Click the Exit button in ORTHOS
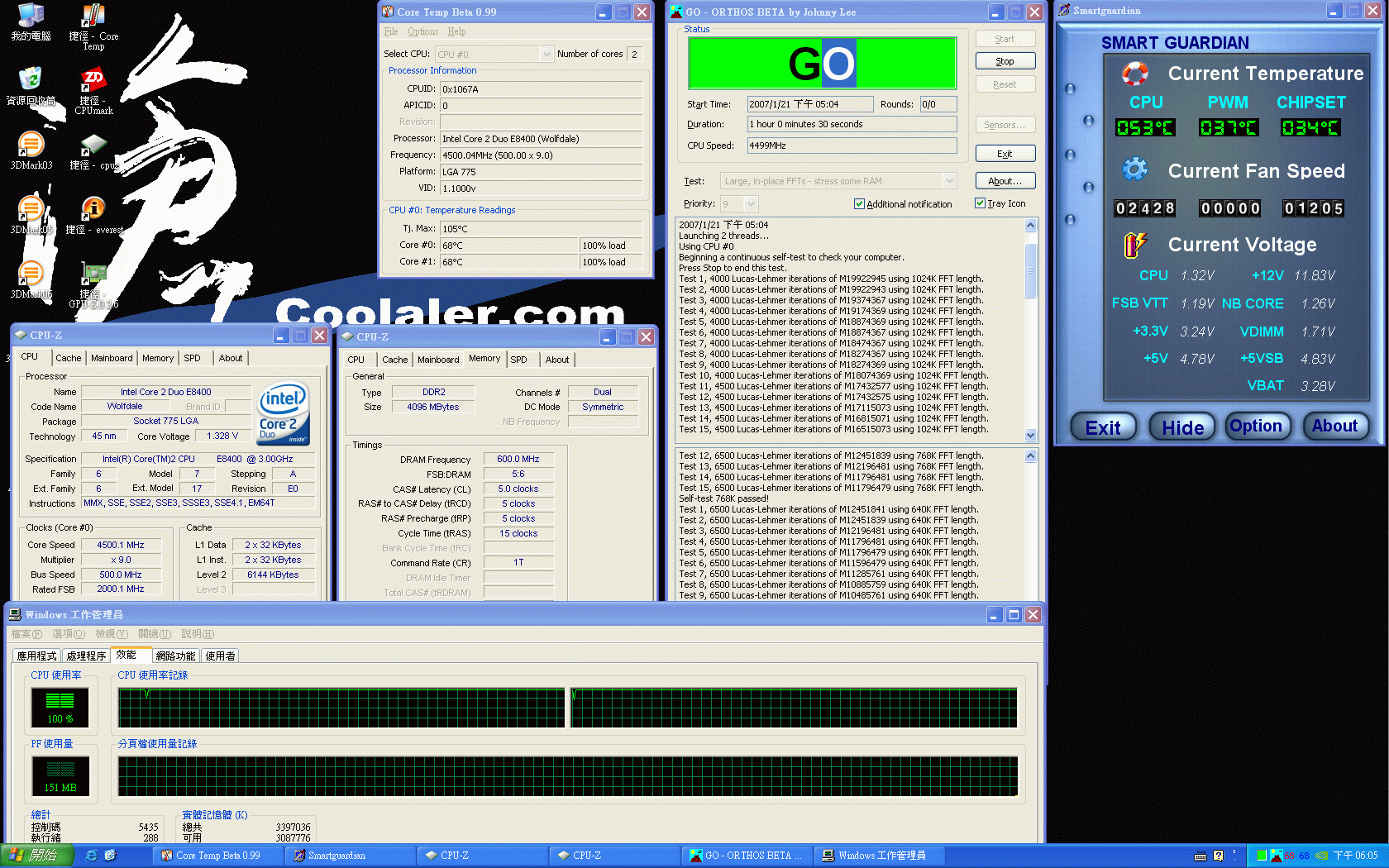This screenshot has height=868, width=1389. pos(1005,154)
